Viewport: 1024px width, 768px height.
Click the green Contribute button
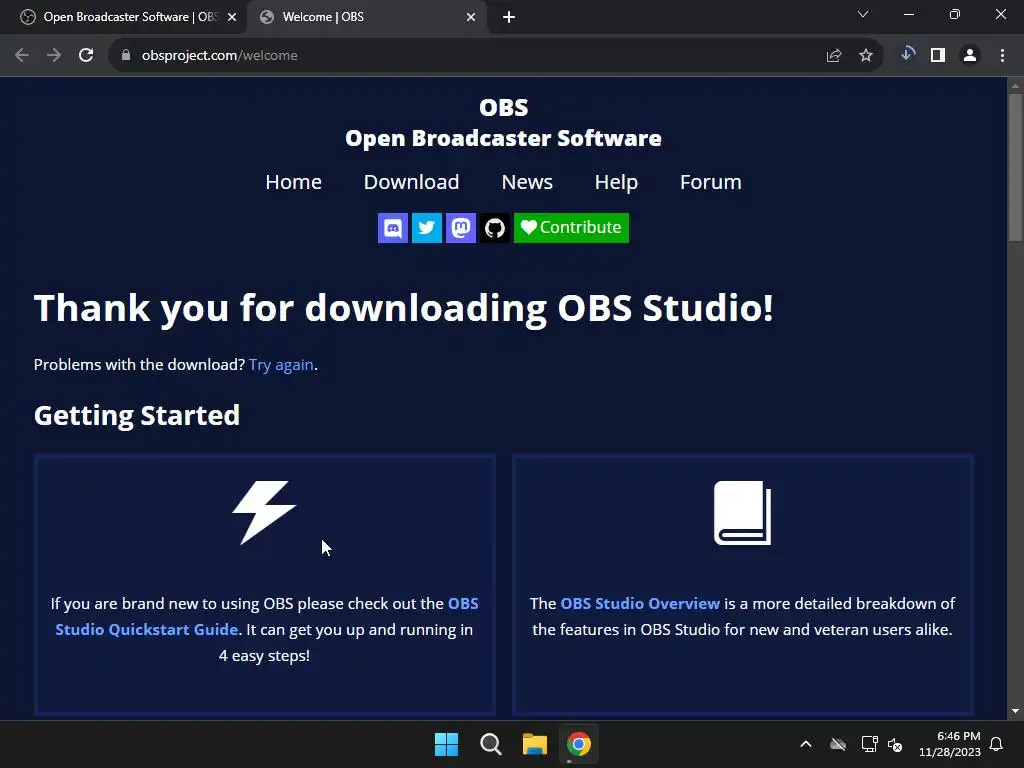[571, 228]
